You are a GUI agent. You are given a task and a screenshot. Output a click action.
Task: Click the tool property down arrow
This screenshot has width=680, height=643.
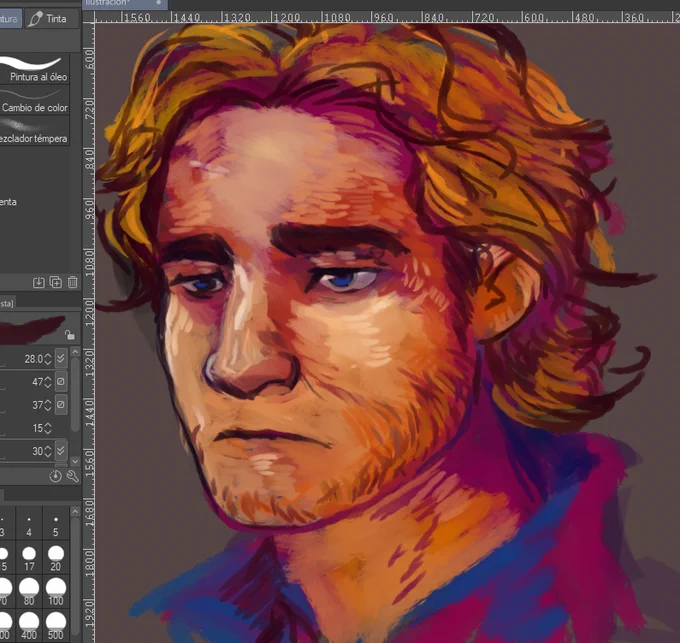coord(75,461)
